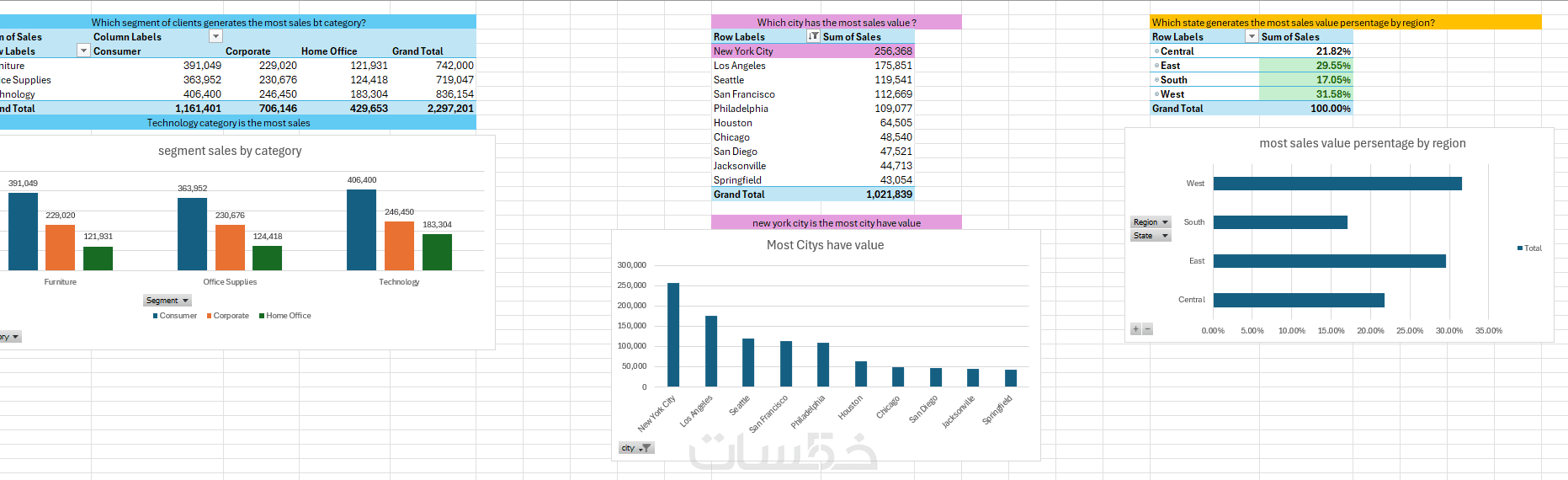Select the East percentage cell 29.55%
1568x480 pixels.
pyautogui.click(x=1306, y=66)
